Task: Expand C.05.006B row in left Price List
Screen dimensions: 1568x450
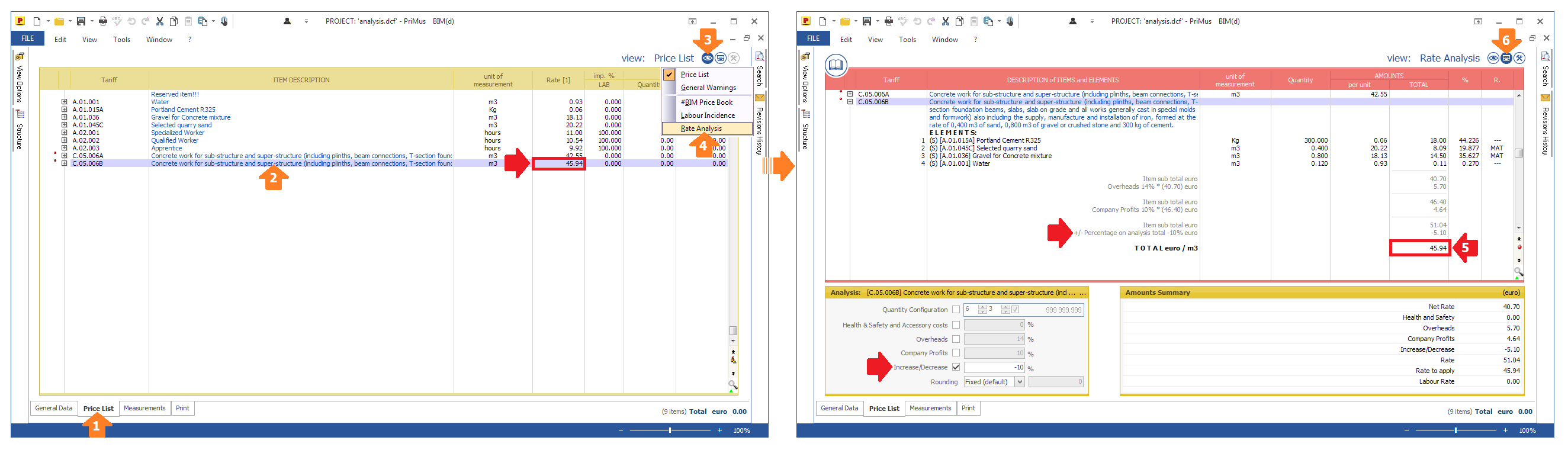Action: [64, 163]
